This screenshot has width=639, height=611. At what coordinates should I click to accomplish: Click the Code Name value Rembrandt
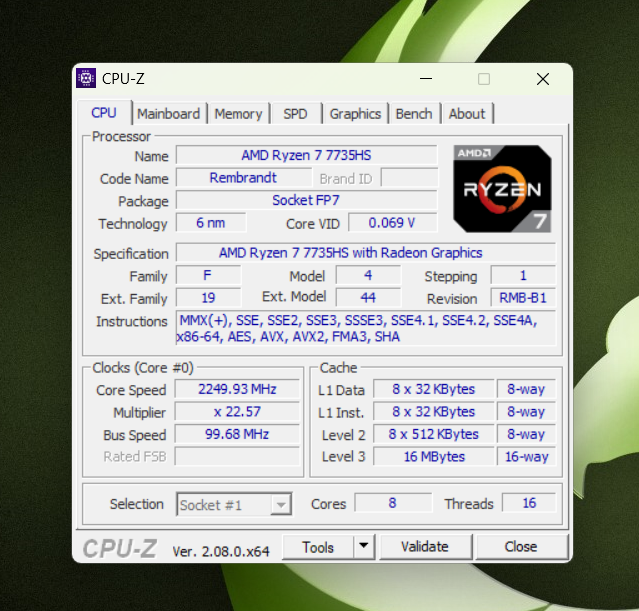pyautogui.click(x=243, y=178)
